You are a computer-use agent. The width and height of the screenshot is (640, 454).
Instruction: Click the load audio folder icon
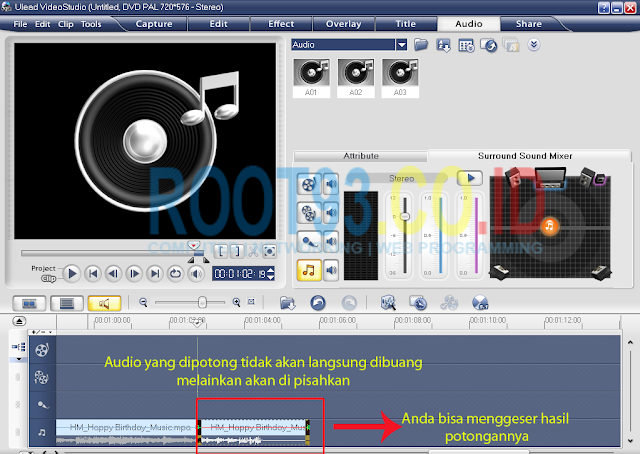(421, 45)
